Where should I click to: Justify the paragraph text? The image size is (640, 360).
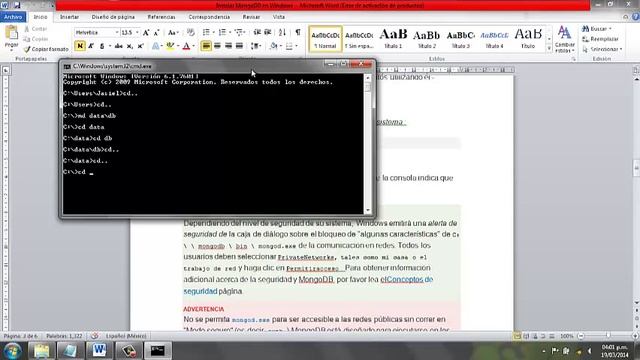click(x=239, y=46)
